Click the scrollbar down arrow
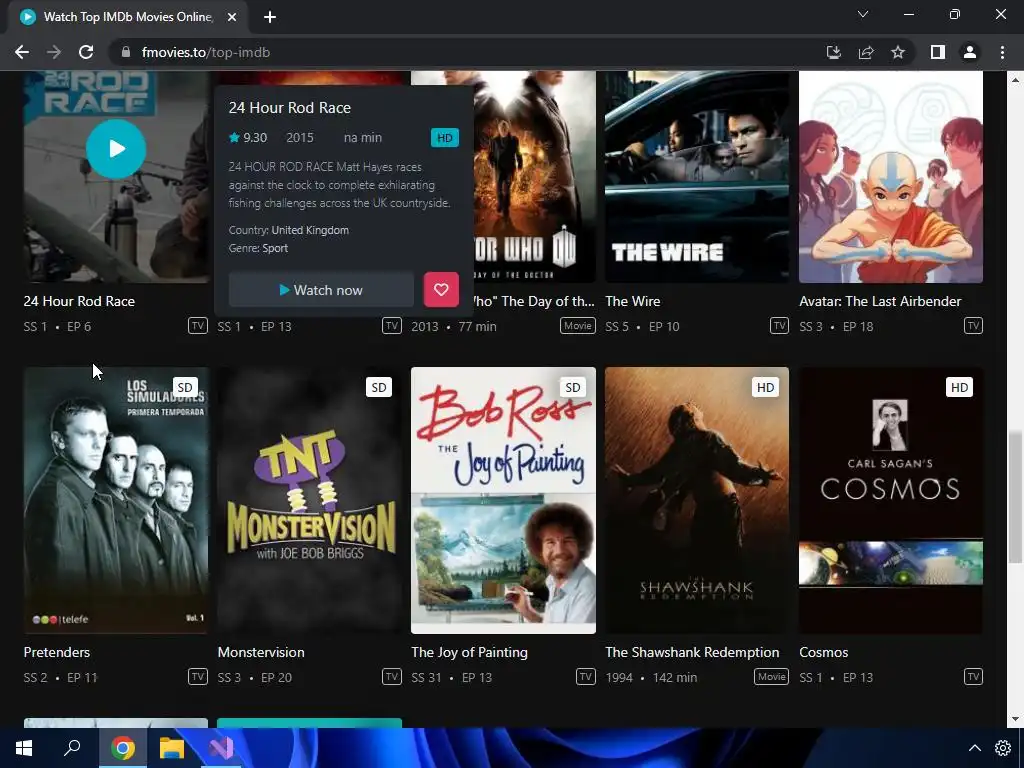1024x768 pixels. 1015,719
